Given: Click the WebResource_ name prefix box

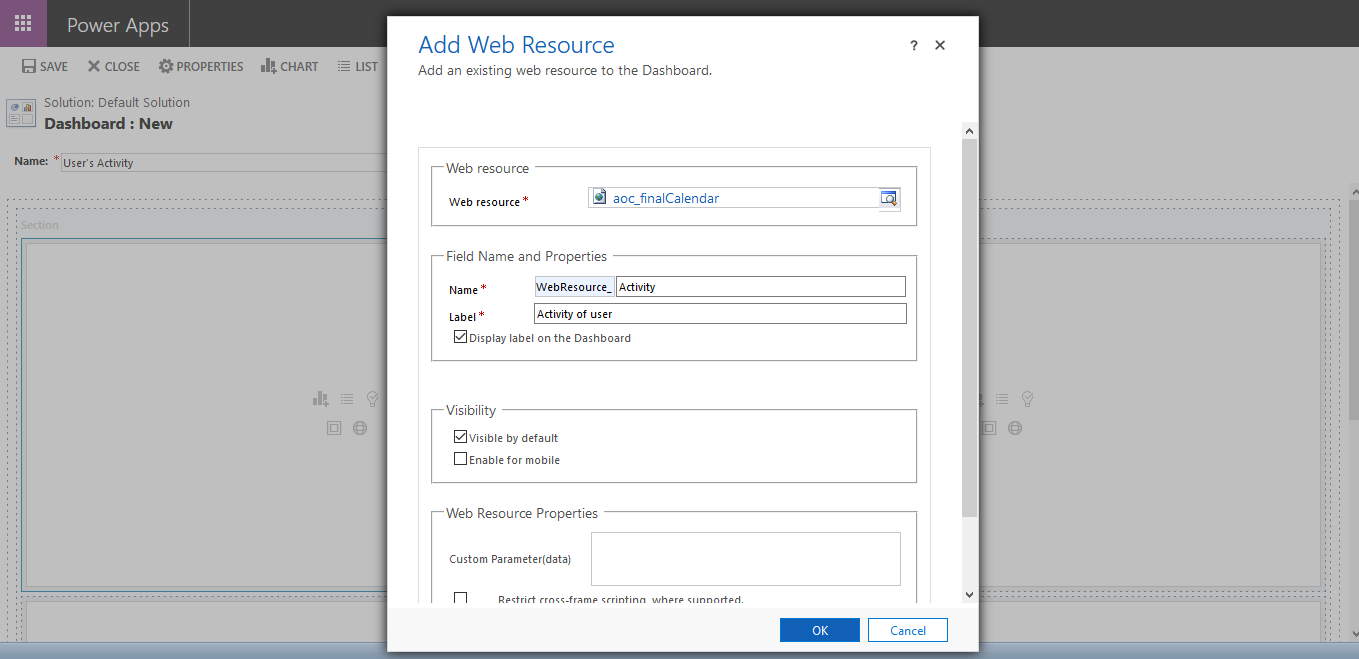Looking at the screenshot, I should tap(575, 287).
